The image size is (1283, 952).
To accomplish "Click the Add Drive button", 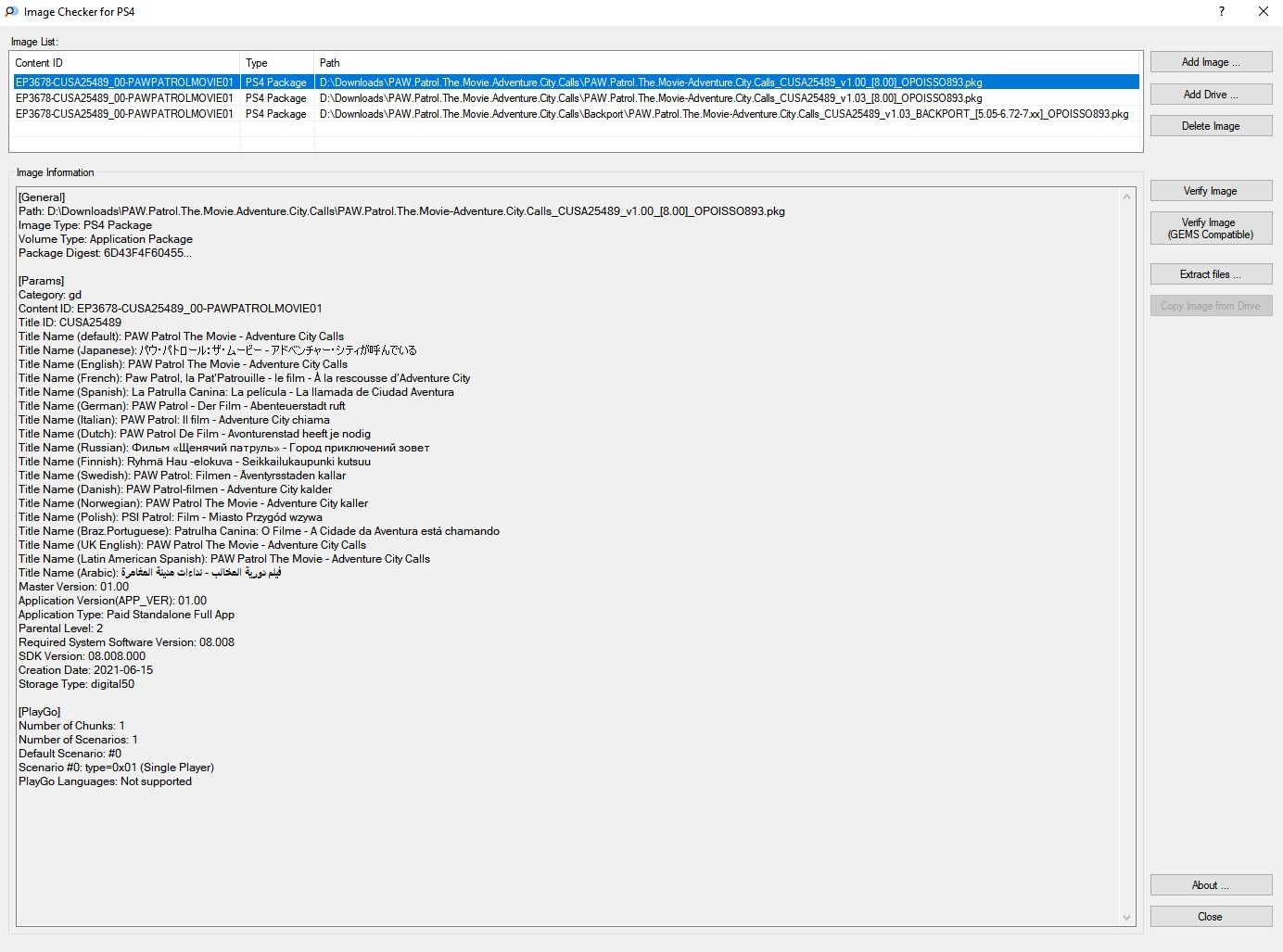I will pos(1211,95).
